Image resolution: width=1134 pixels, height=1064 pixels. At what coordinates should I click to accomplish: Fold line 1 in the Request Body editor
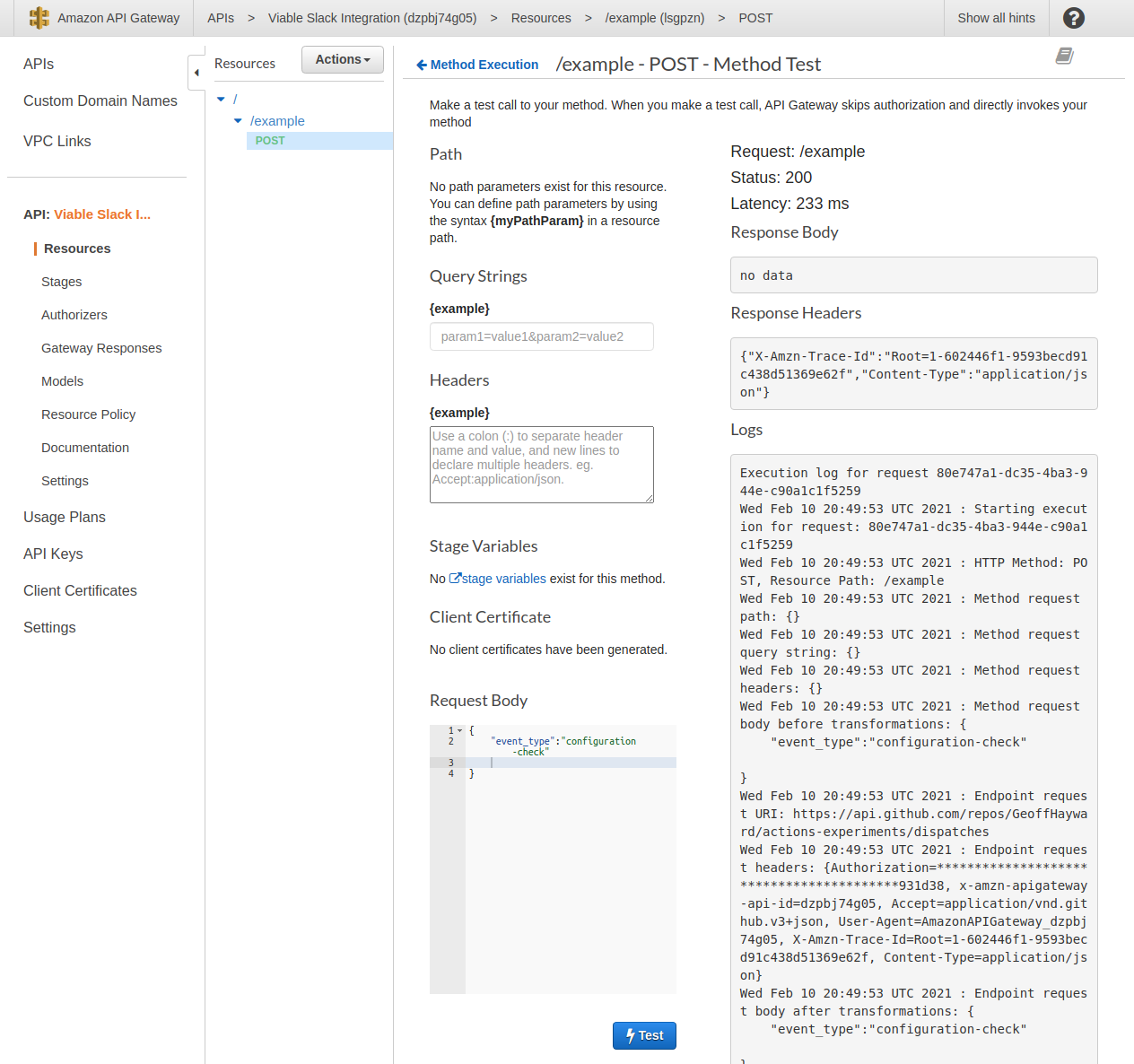tap(458, 729)
